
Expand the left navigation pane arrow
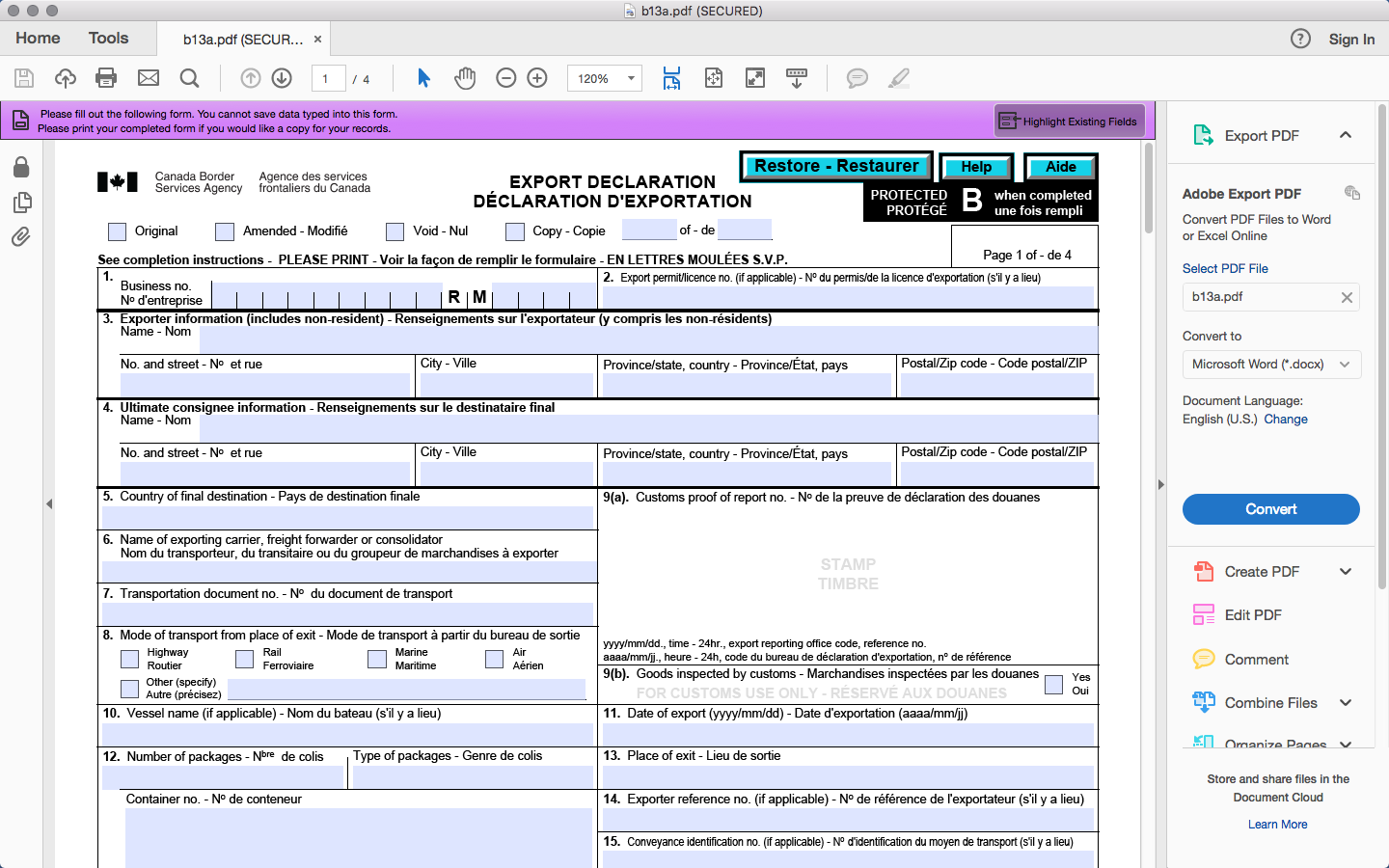coord(48,503)
